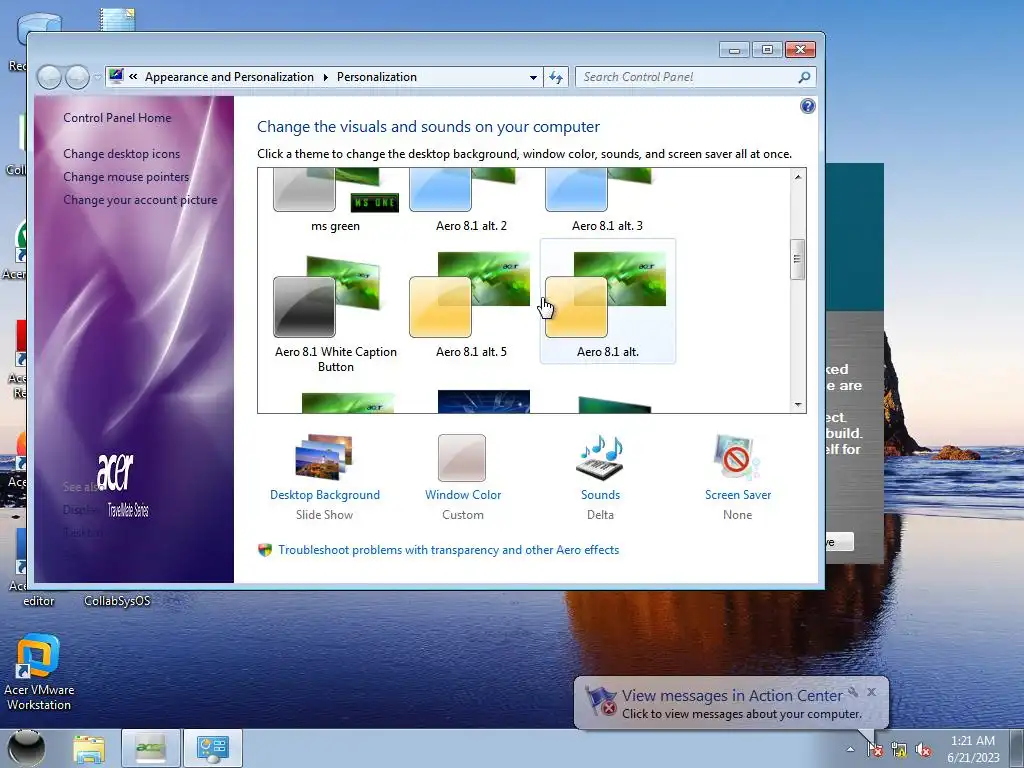
Task: Click the Personalization breadcrumb
Action: [377, 77]
